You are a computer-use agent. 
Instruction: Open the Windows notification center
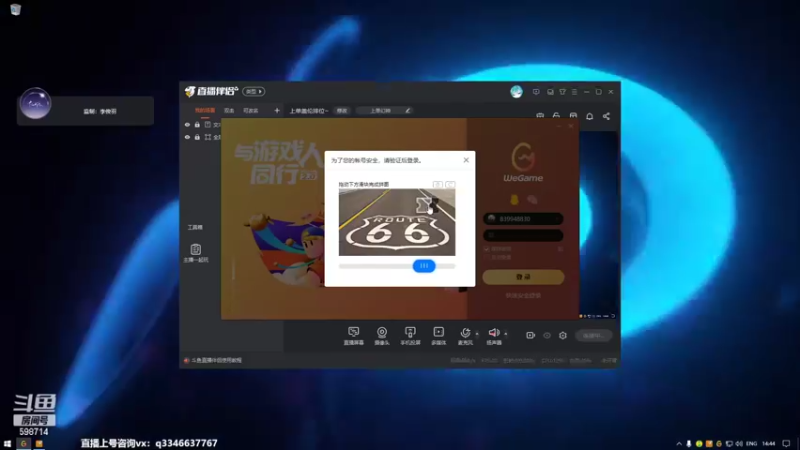point(786,444)
